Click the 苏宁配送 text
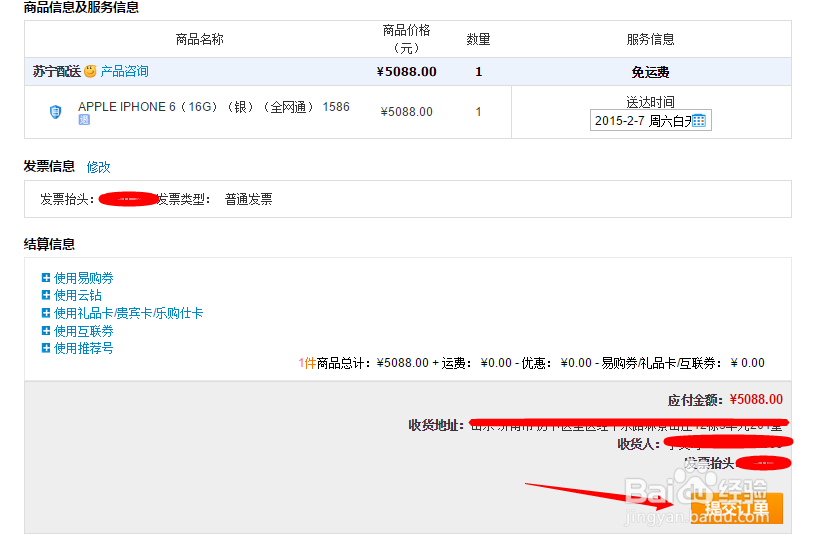The width and height of the screenshot is (814, 545). [57, 71]
